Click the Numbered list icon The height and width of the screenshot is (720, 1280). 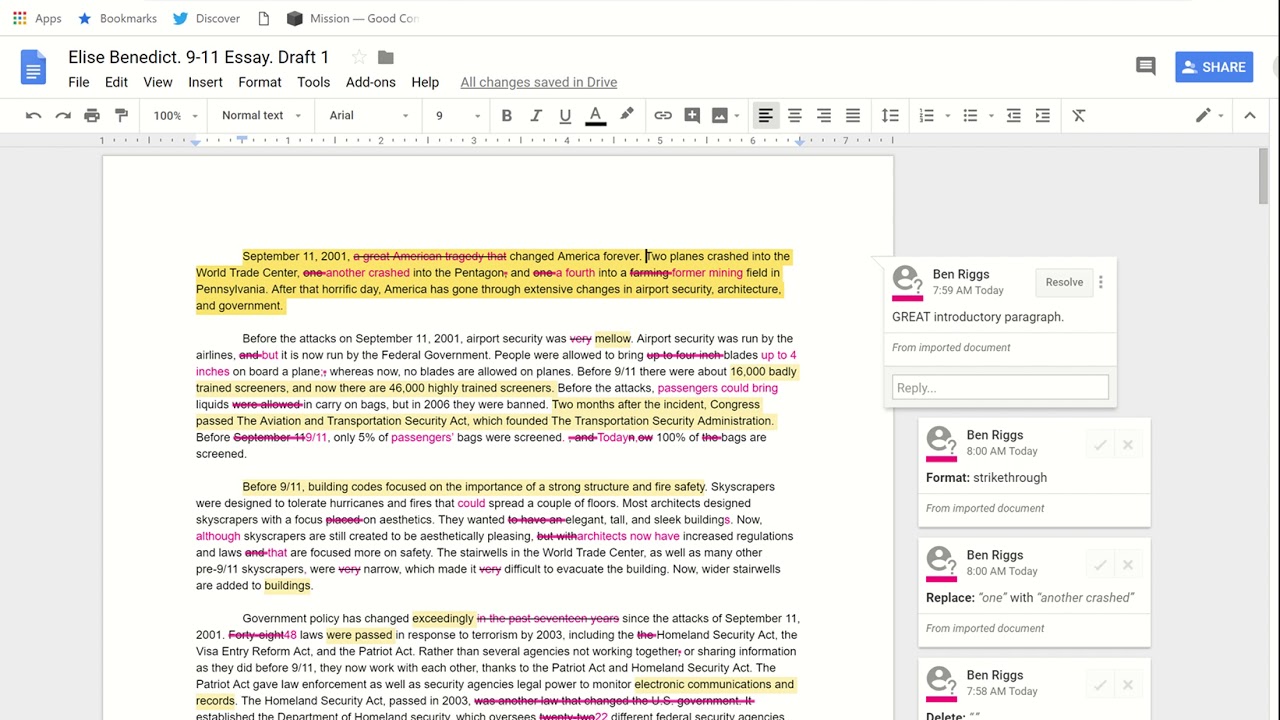pos(927,116)
